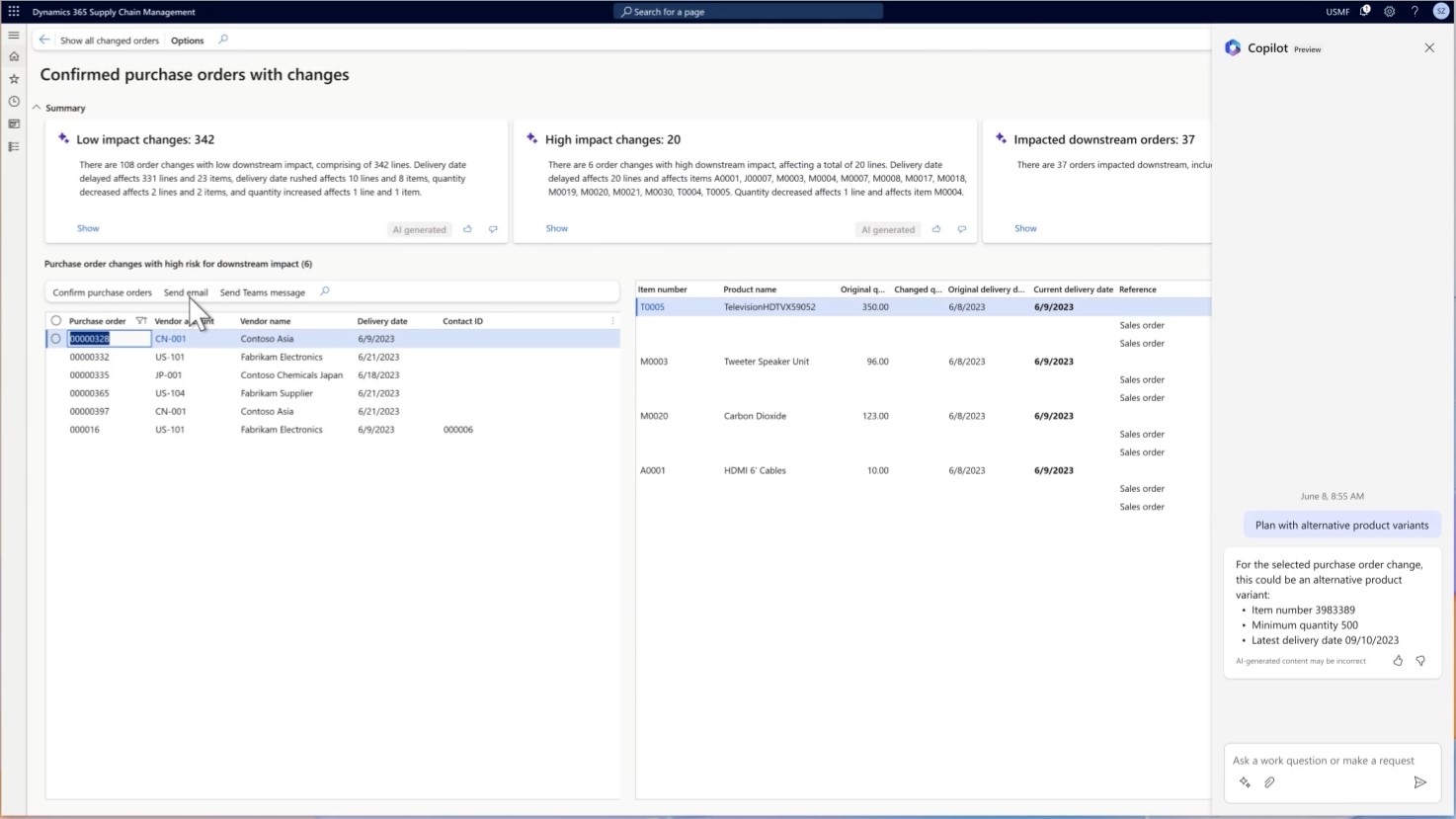The image size is (1456, 819).
Task: Select purchase order 00000397 row
Action: pos(333,411)
